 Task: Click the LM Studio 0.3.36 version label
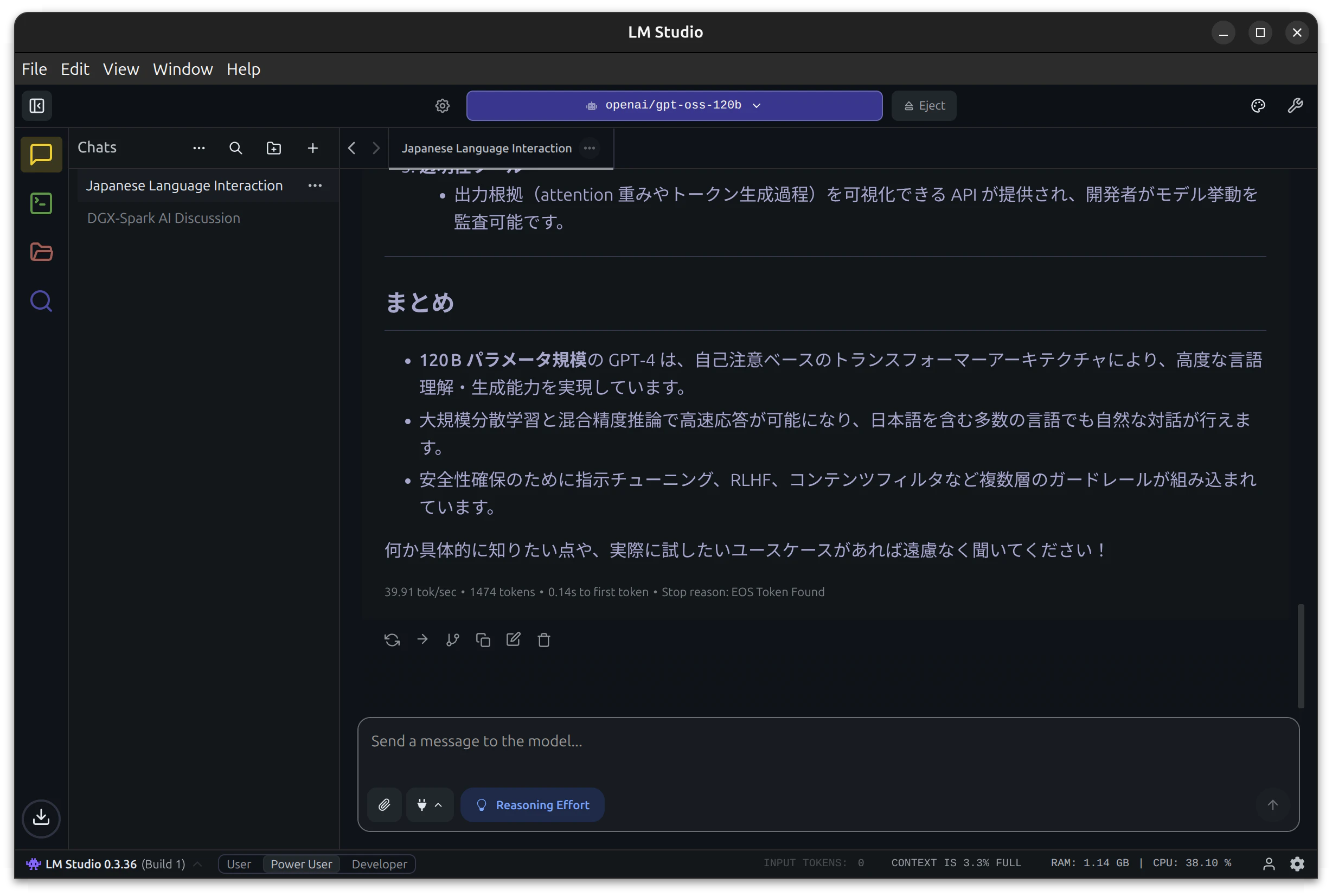pos(91,864)
